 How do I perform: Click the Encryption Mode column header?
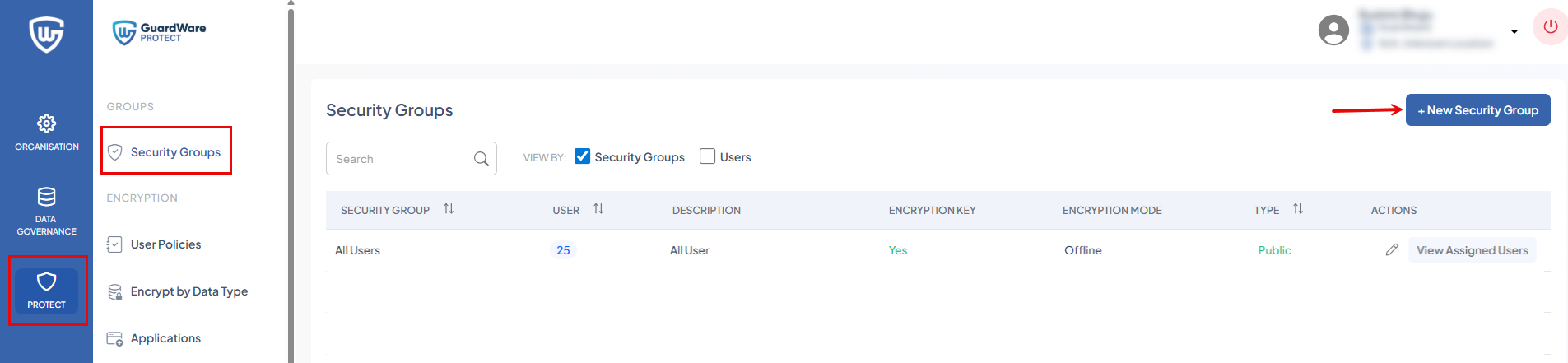coord(1112,211)
